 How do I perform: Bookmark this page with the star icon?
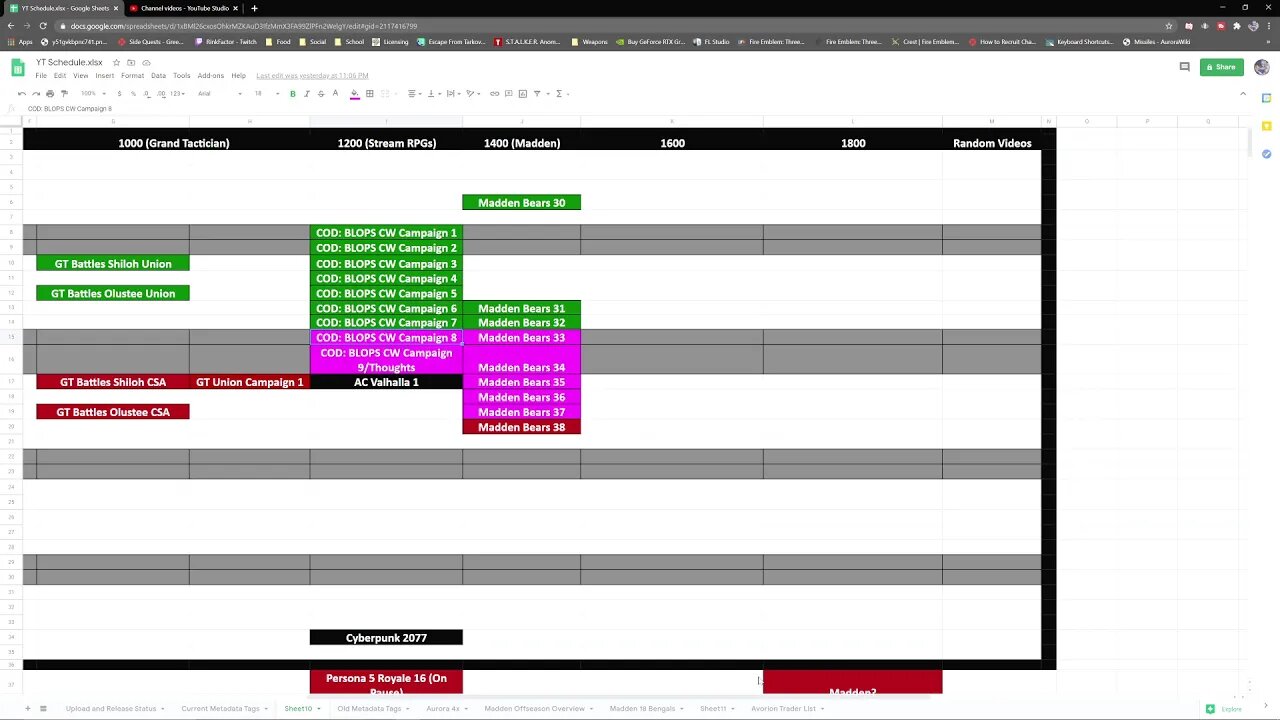point(1169,26)
